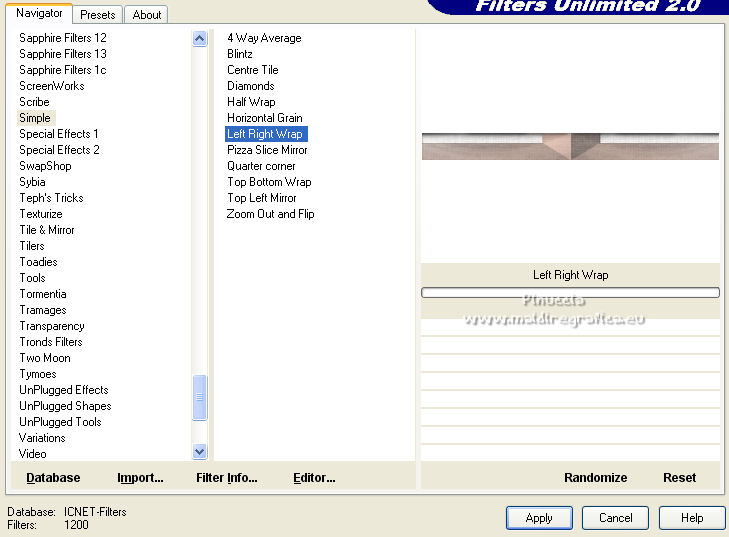Choose the 4 Way Average filter
The height and width of the screenshot is (537, 729).
(x=264, y=38)
